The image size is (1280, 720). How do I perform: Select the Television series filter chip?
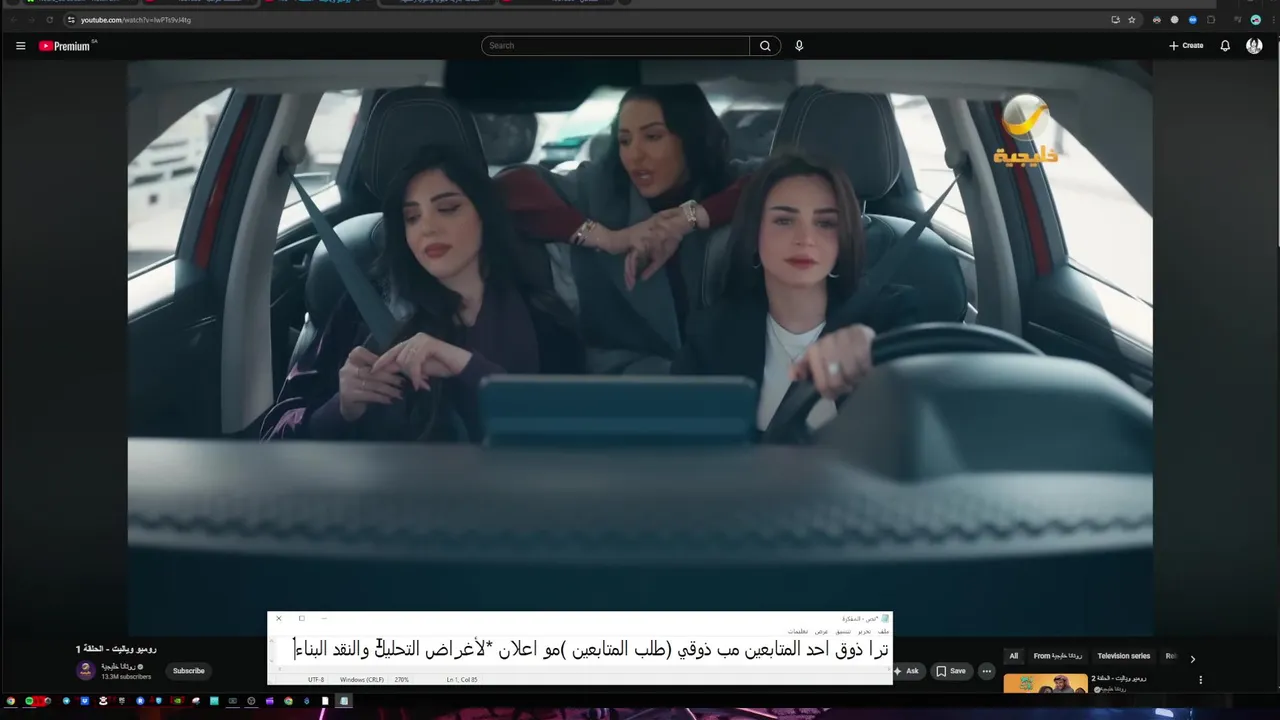(x=1124, y=656)
